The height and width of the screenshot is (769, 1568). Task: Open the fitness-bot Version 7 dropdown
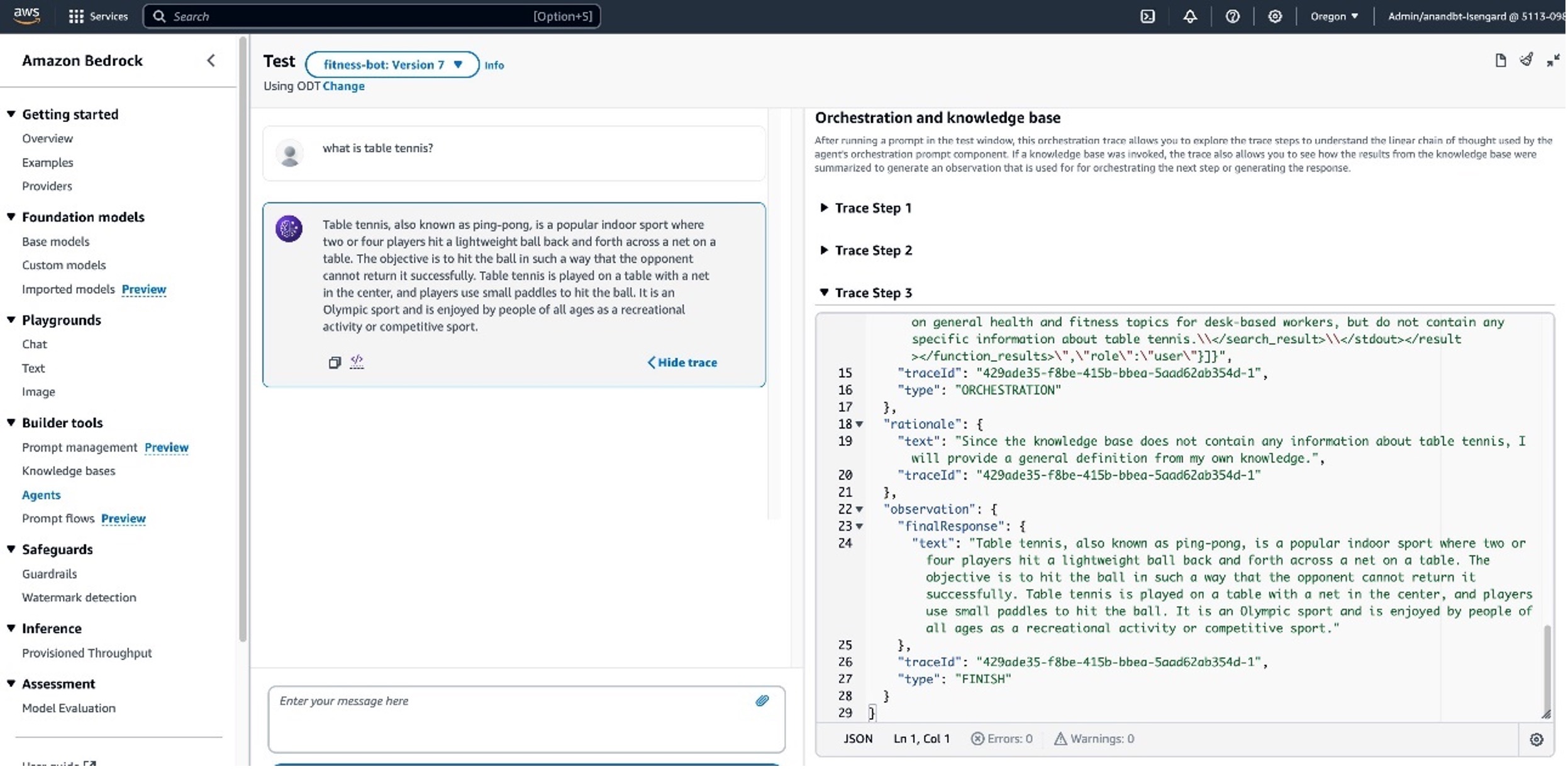[392, 65]
